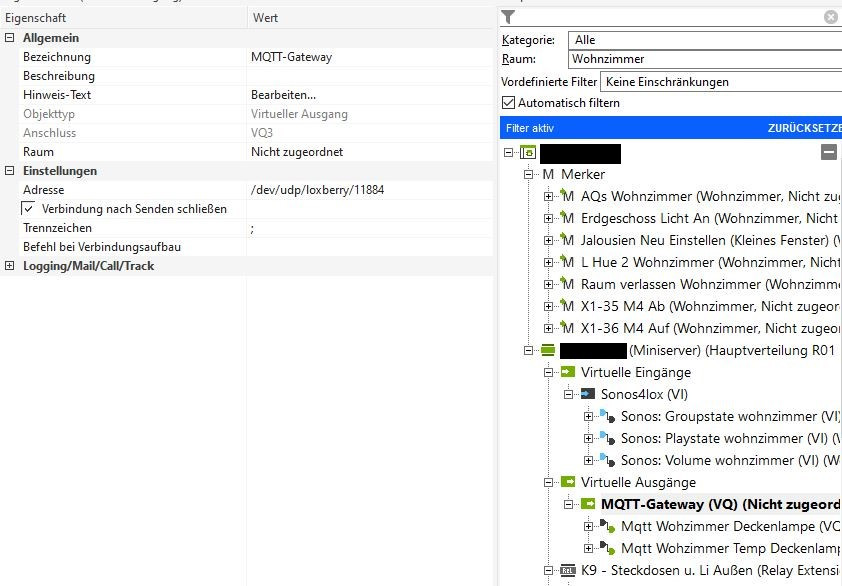
Task: Click the Virtuelle Eingänge folder icon
Action: [568, 372]
